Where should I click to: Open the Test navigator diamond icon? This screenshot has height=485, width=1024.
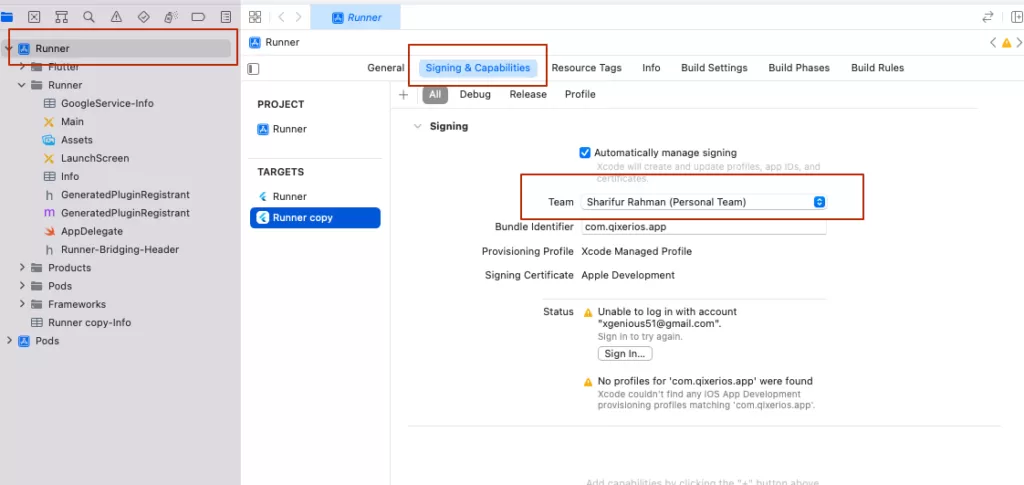click(x=144, y=17)
